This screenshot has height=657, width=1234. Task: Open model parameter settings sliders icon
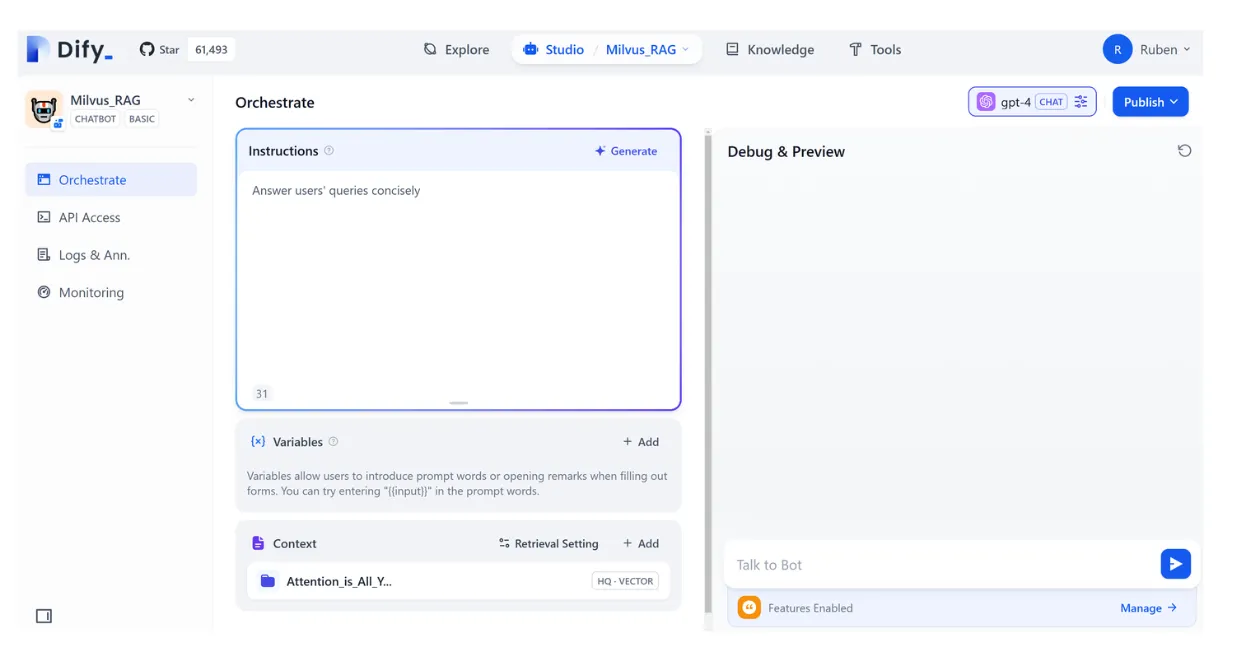point(1081,102)
